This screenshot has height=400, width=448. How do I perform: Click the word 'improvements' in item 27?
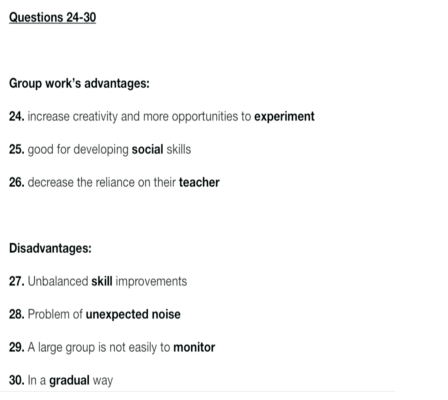pos(151,282)
